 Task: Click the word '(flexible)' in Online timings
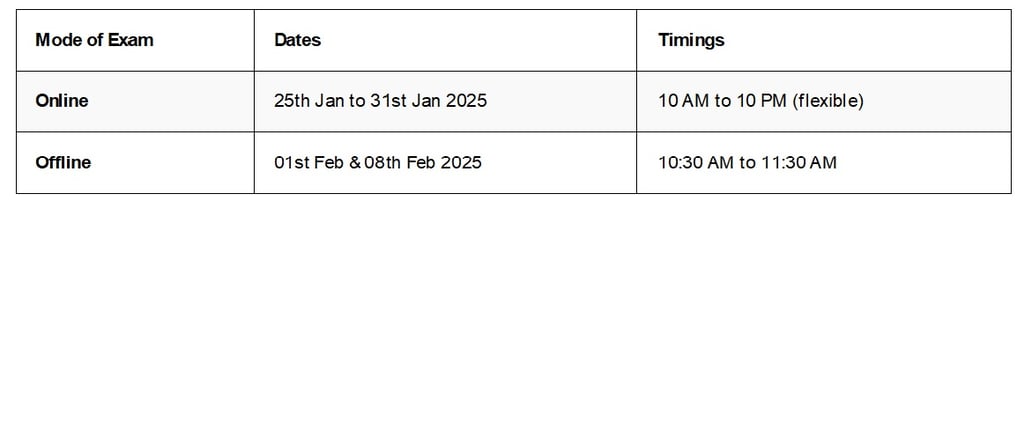[x=827, y=101]
